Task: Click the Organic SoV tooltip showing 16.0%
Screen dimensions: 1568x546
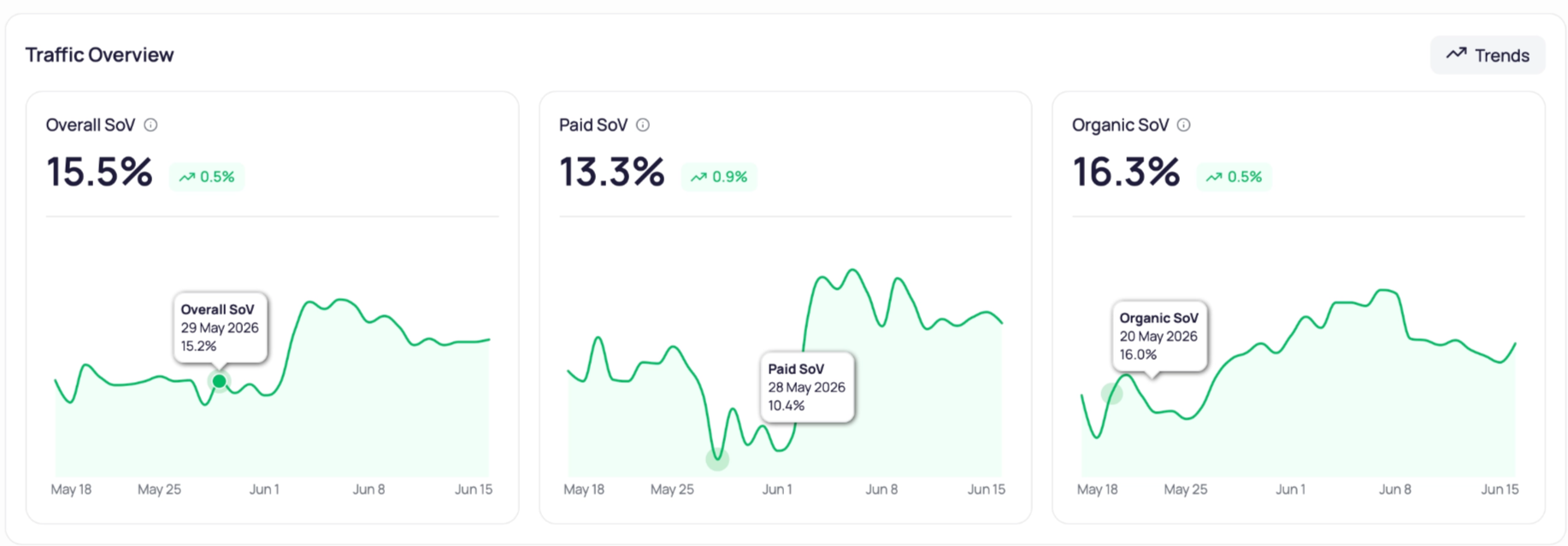Action: coord(1159,336)
